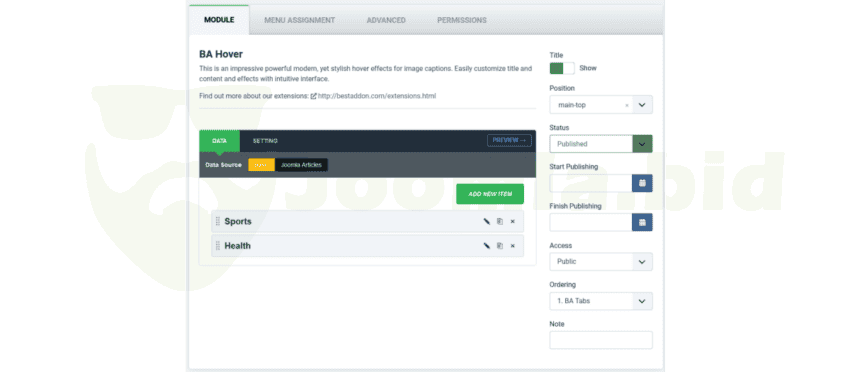
Task: Clear the main-top position selection
Action: [627, 105]
